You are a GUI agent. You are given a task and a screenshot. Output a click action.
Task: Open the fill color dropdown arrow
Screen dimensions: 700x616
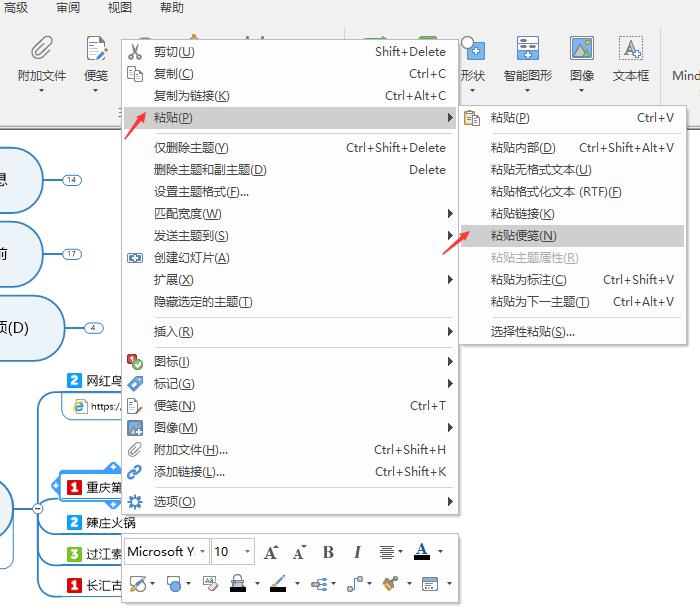(258, 583)
